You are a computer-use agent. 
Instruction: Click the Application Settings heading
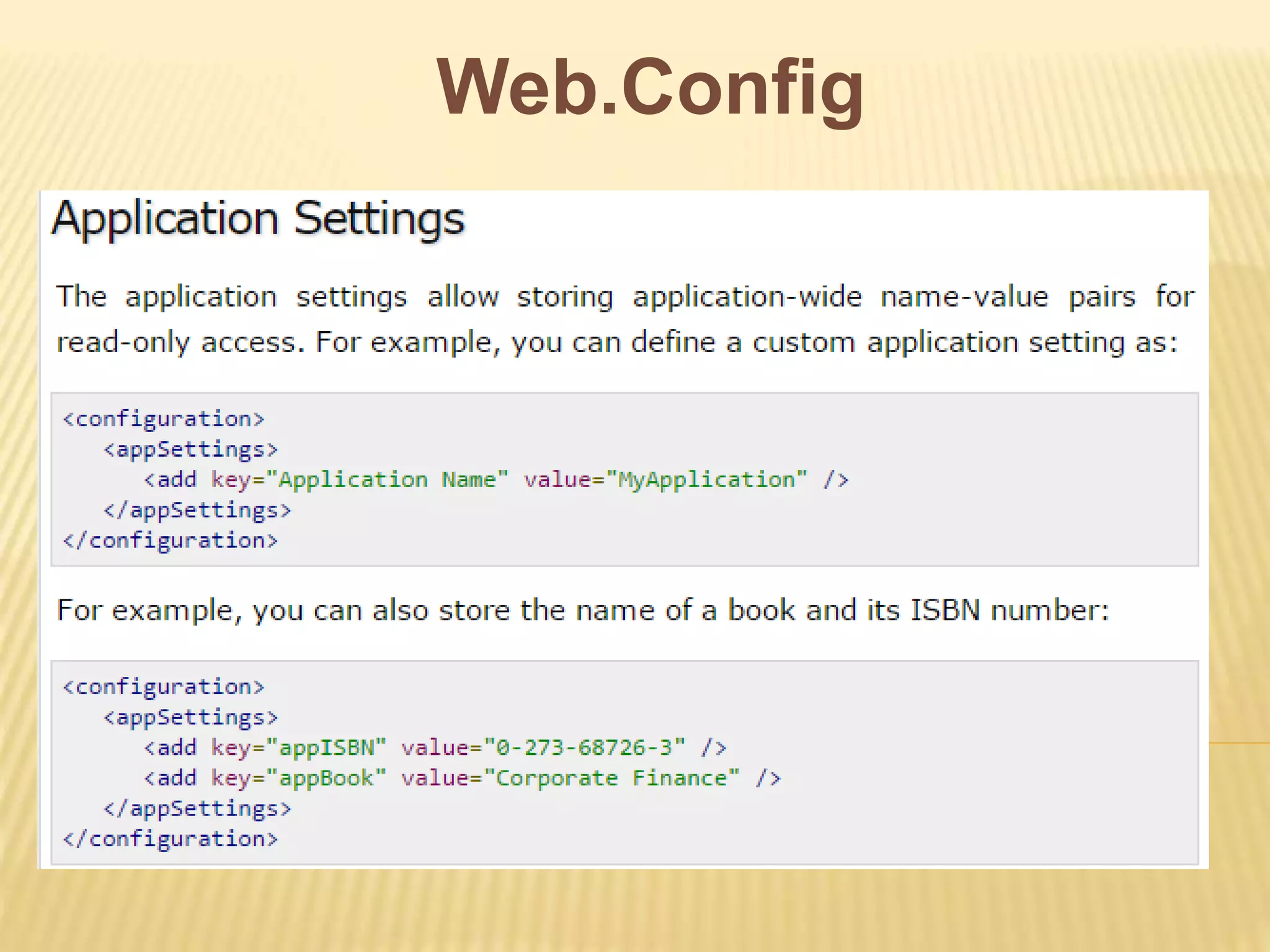(258, 218)
